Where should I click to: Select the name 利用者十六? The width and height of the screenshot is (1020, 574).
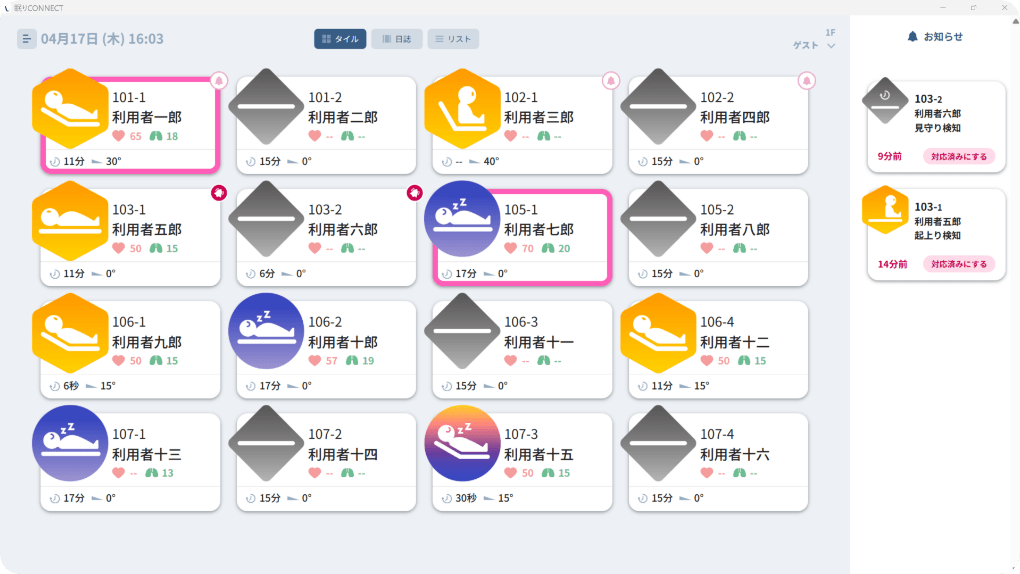735,454
